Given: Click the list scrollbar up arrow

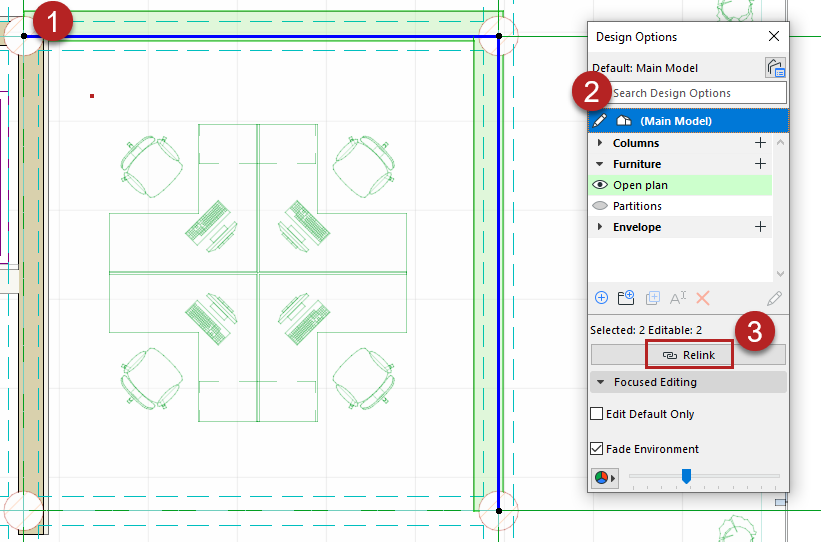Looking at the screenshot, I should coord(780,142).
